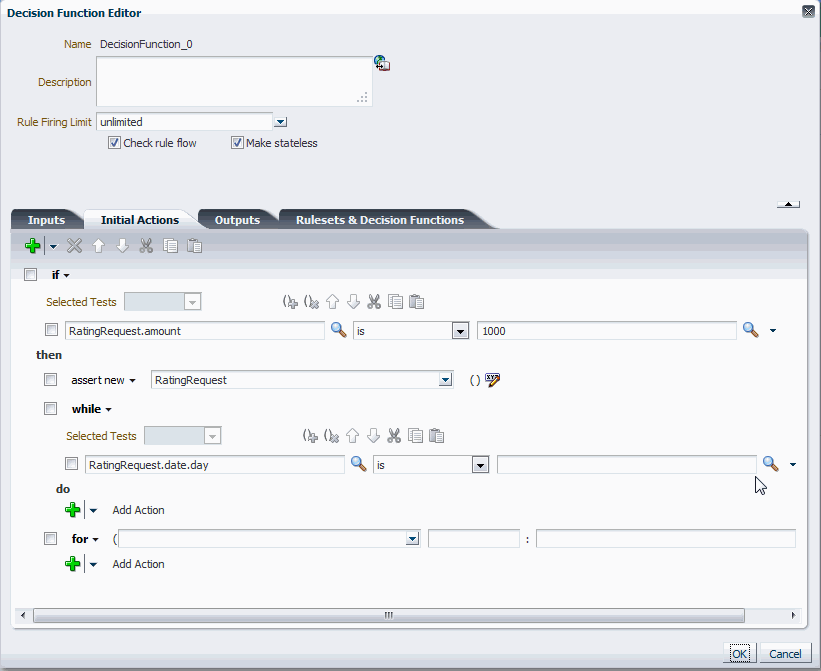
Task: Tick the checkbox for the RatingRequest.amount test
Action: coord(51,330)
